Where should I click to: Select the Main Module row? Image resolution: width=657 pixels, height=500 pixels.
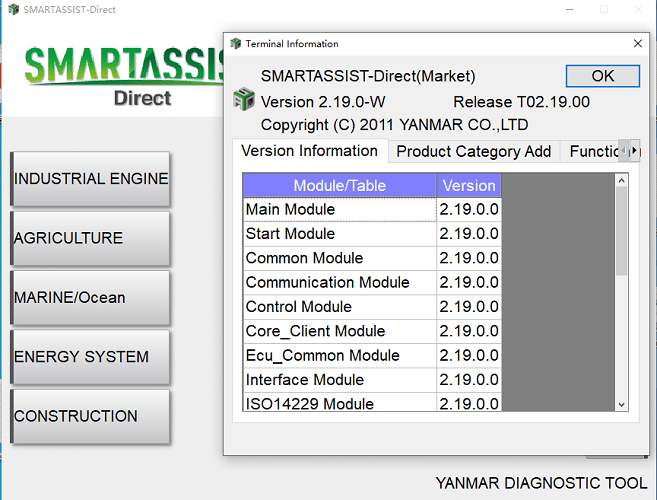339,209
